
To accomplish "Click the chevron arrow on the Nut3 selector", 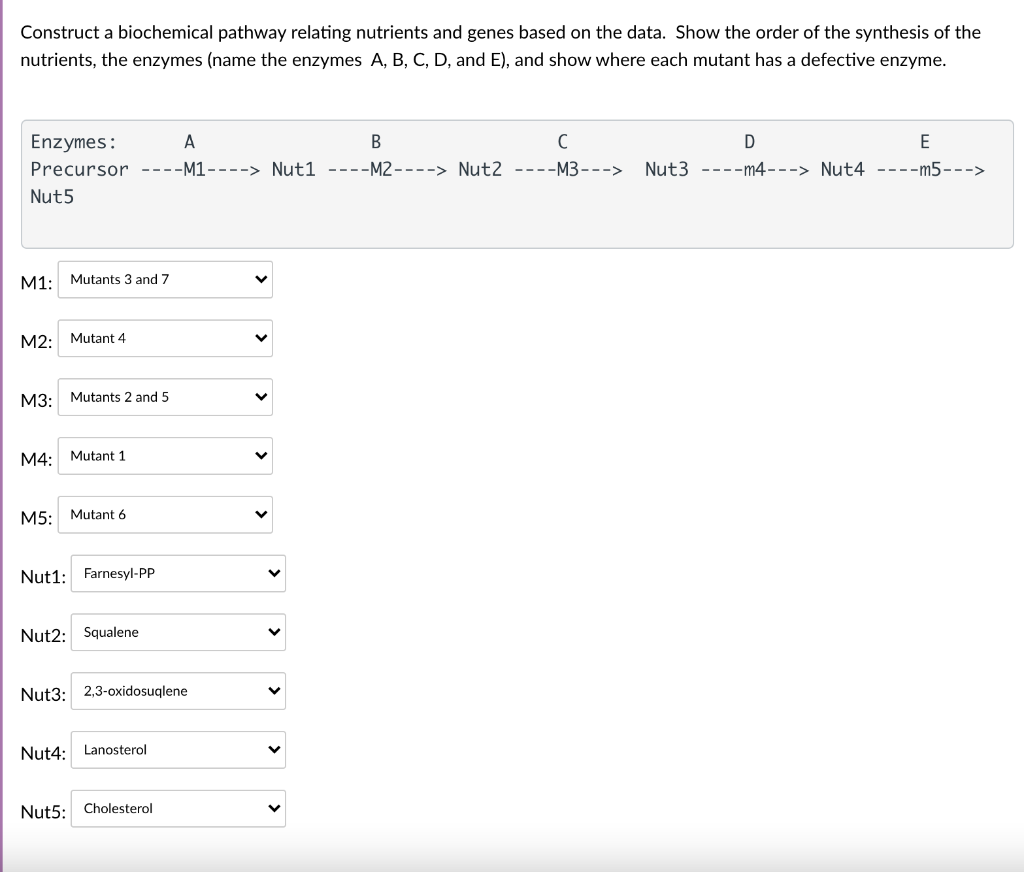I will pos(272,691).
